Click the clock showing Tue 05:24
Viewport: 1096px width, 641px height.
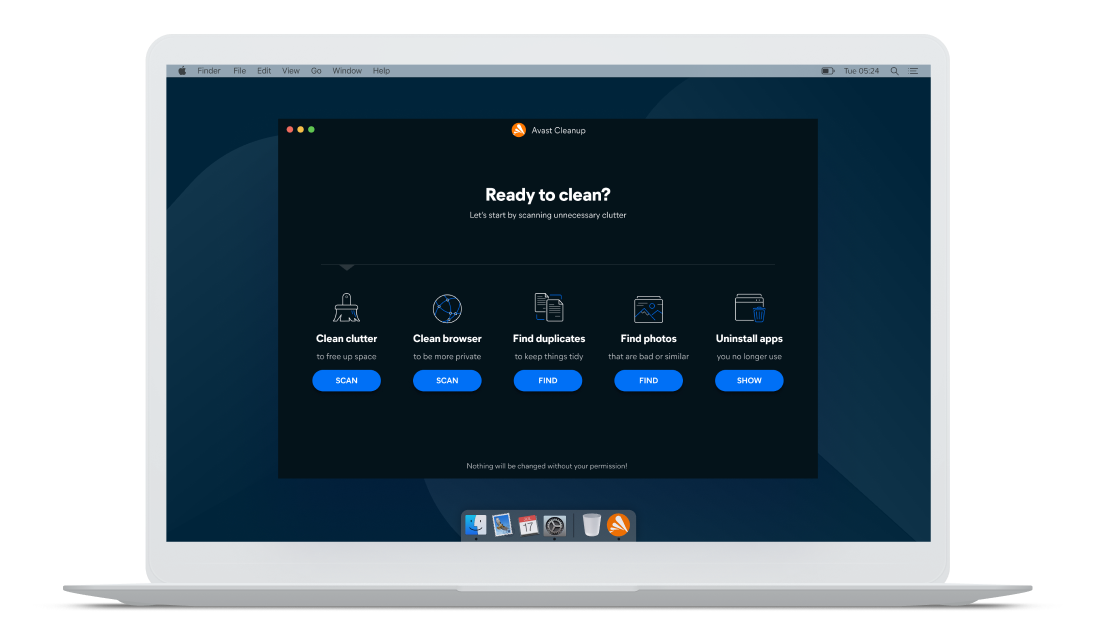(861, 71)
